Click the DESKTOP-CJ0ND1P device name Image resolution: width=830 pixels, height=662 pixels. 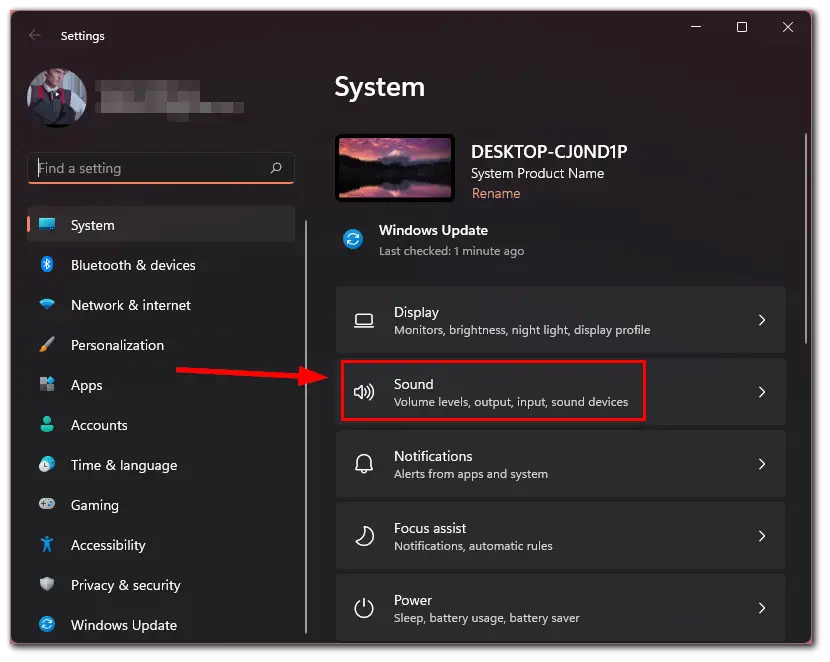[x=549, y=152]
